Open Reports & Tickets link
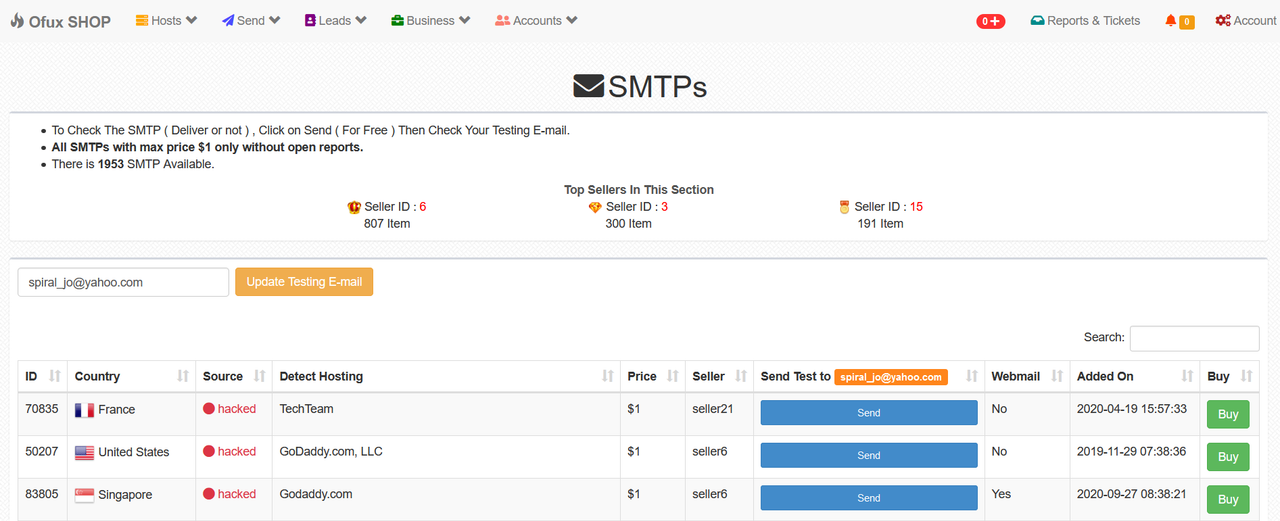This screenshot has height=521, width=1280. click(x=1085, y=20)
